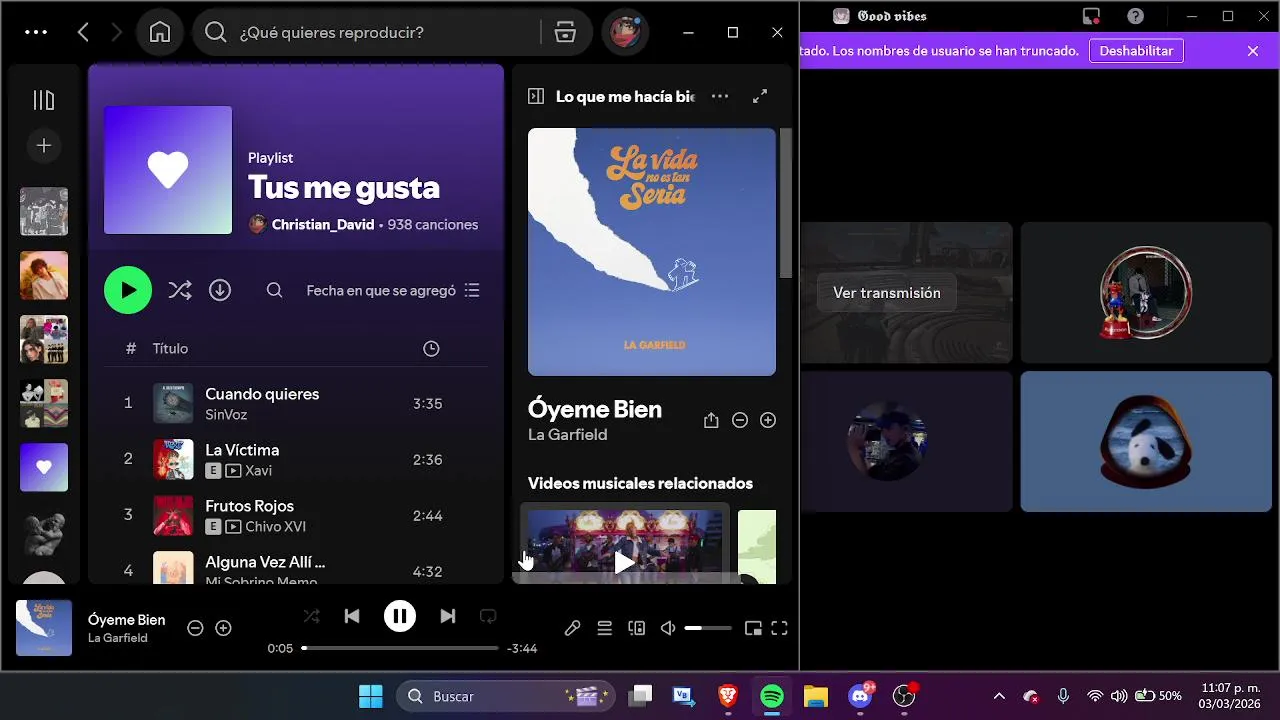Image resolution: width=1280 pixels, height=720 pixels.
Task: Click Ver transmisión in Discord call
Action: point(887,293)
